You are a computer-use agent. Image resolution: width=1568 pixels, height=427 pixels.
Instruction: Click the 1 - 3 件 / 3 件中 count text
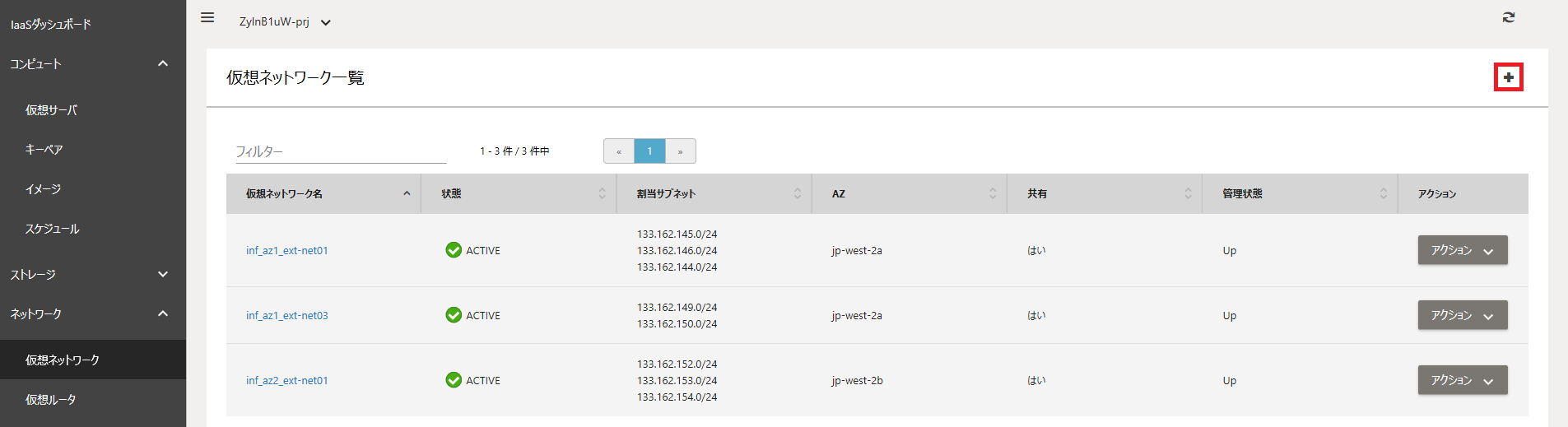pyautogui.click(x=514, y=151)
